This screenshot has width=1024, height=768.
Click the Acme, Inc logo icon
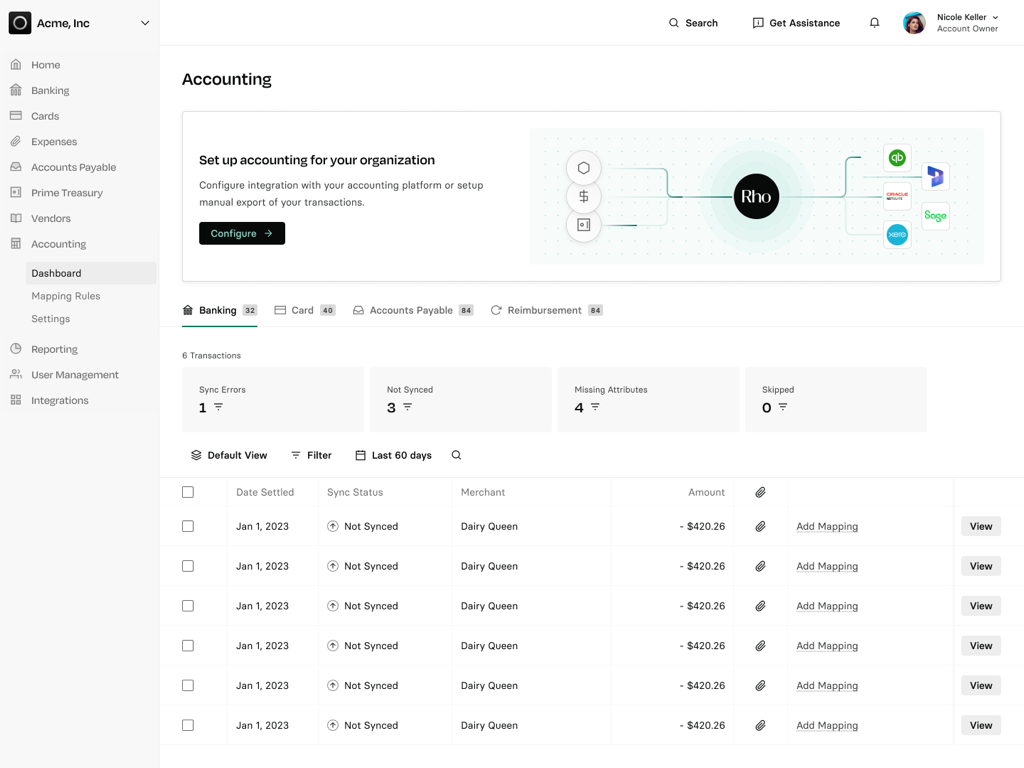pos(20,23)
